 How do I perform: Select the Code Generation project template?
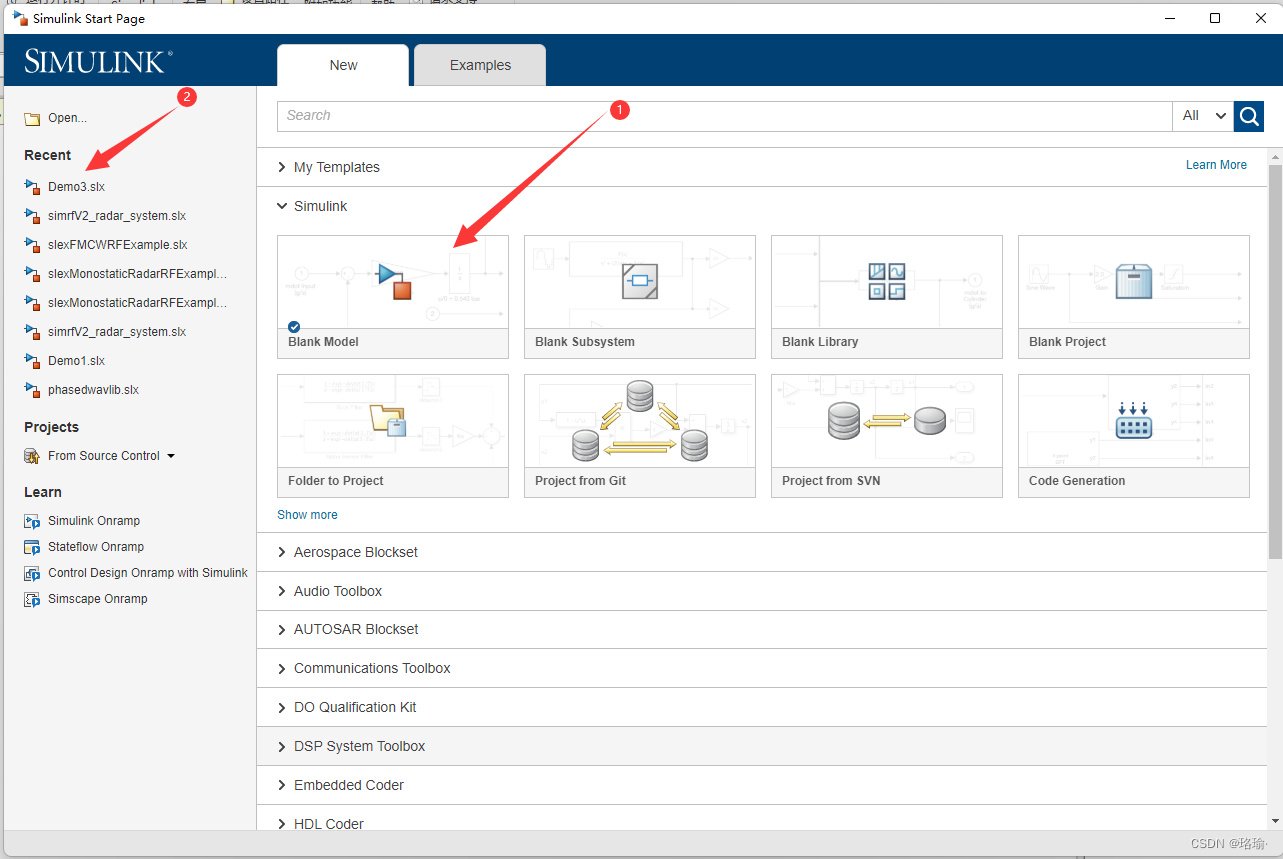[1133, 420]
